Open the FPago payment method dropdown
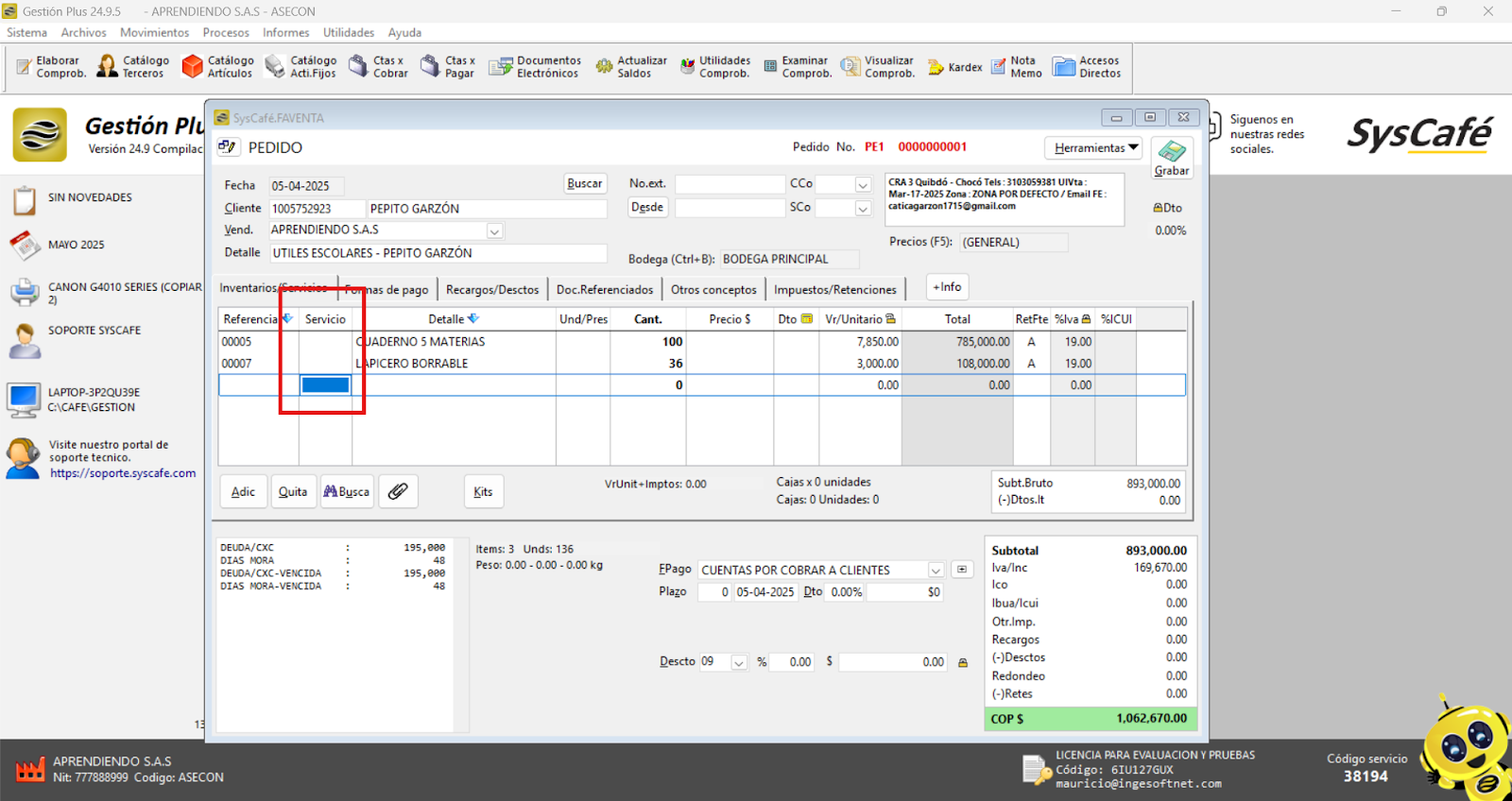 click(x=935, y=571)
